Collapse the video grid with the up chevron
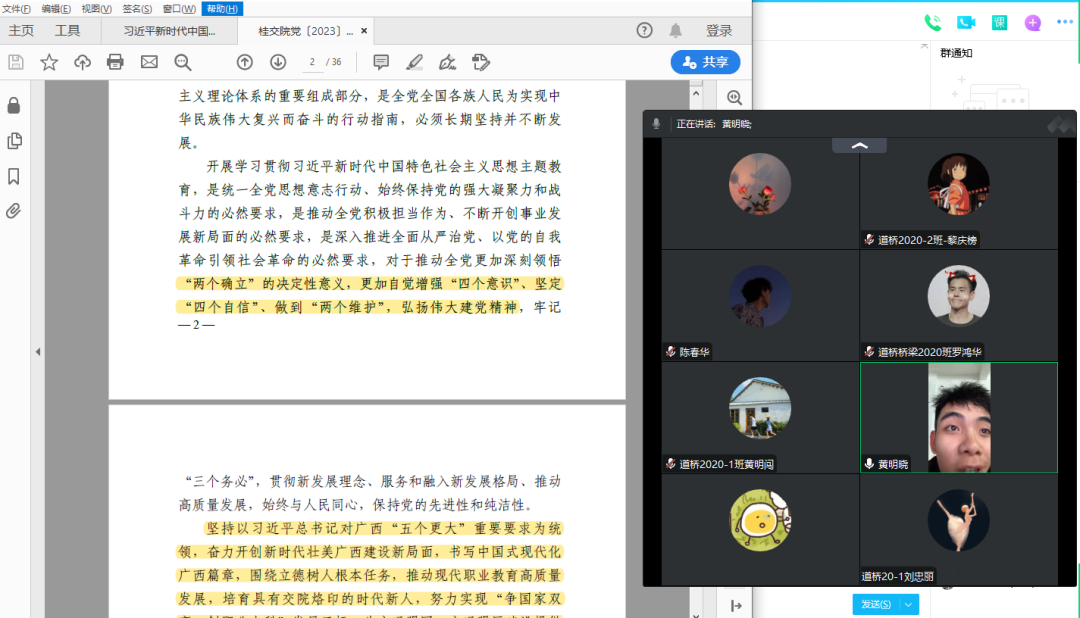The image size is (1080, 618). click(859, 146)
